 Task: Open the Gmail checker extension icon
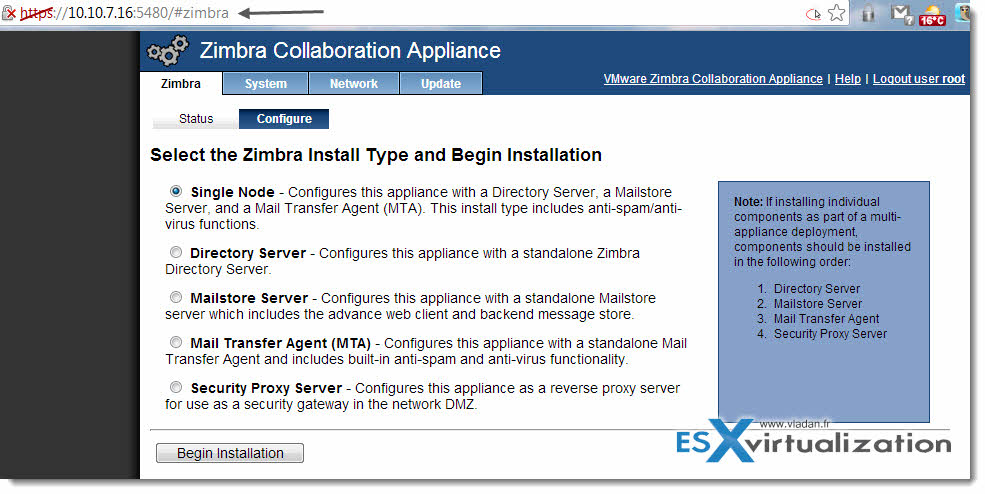point(901,14)
